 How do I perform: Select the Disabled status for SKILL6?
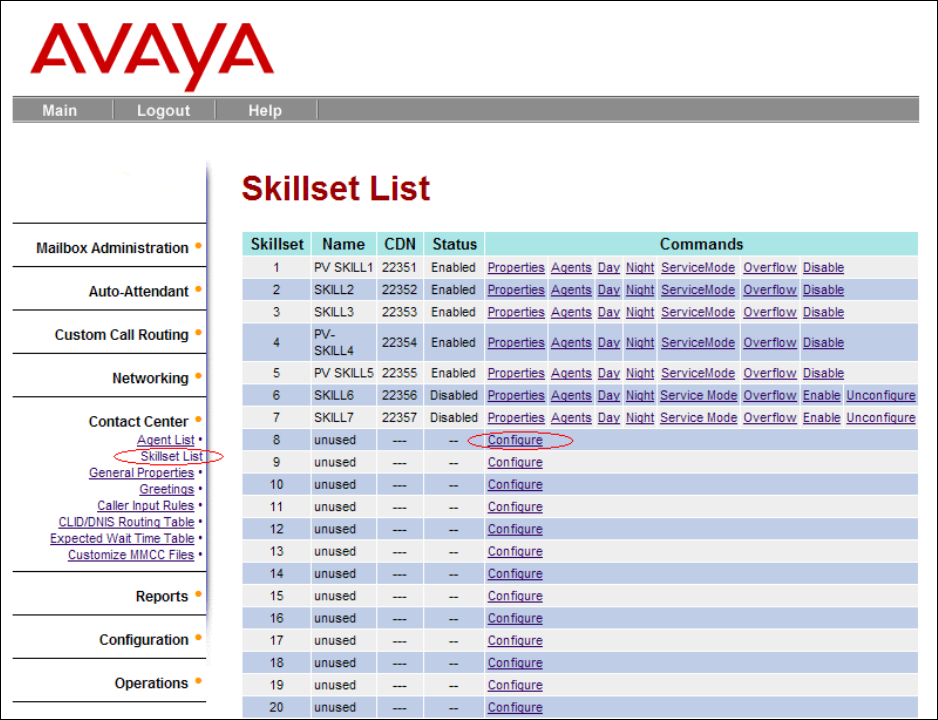454,395
